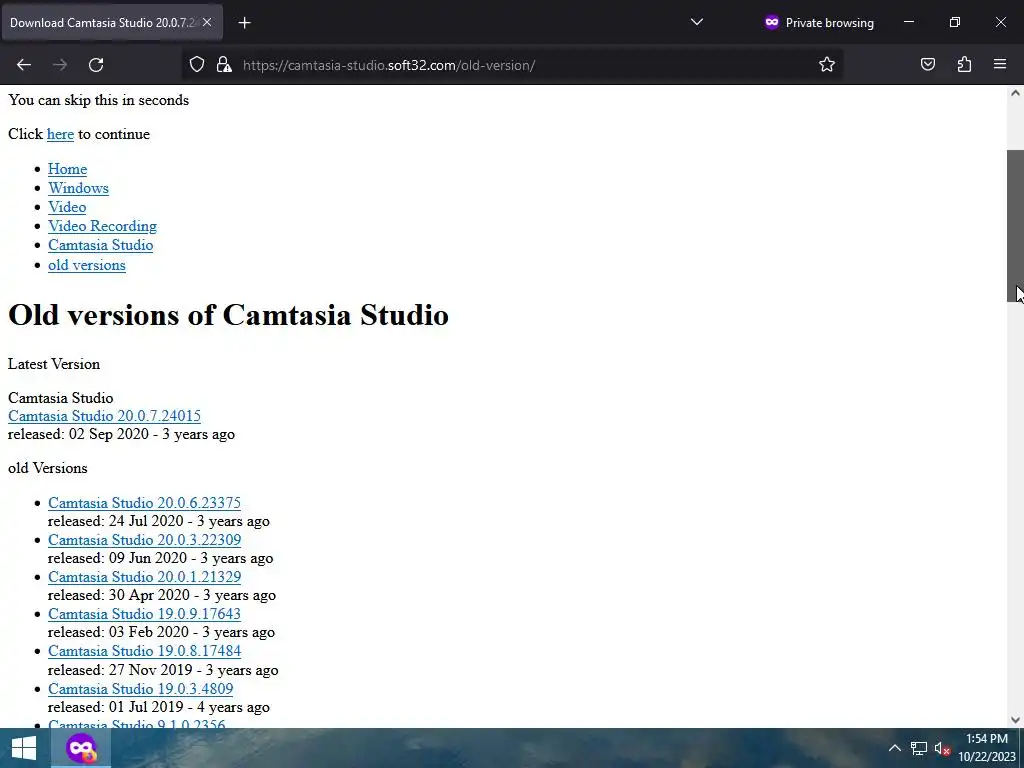Click the 'old Versions' label

tap(48, 468)
